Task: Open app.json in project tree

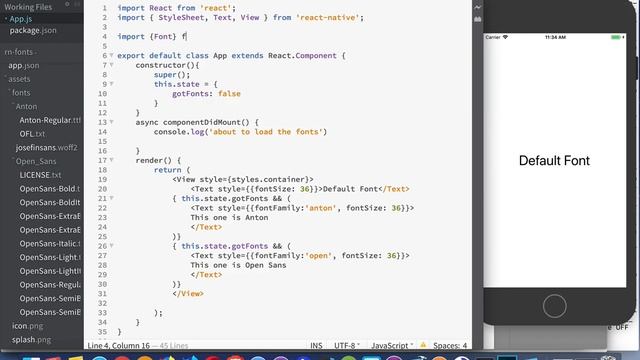Action: [24, 65]
